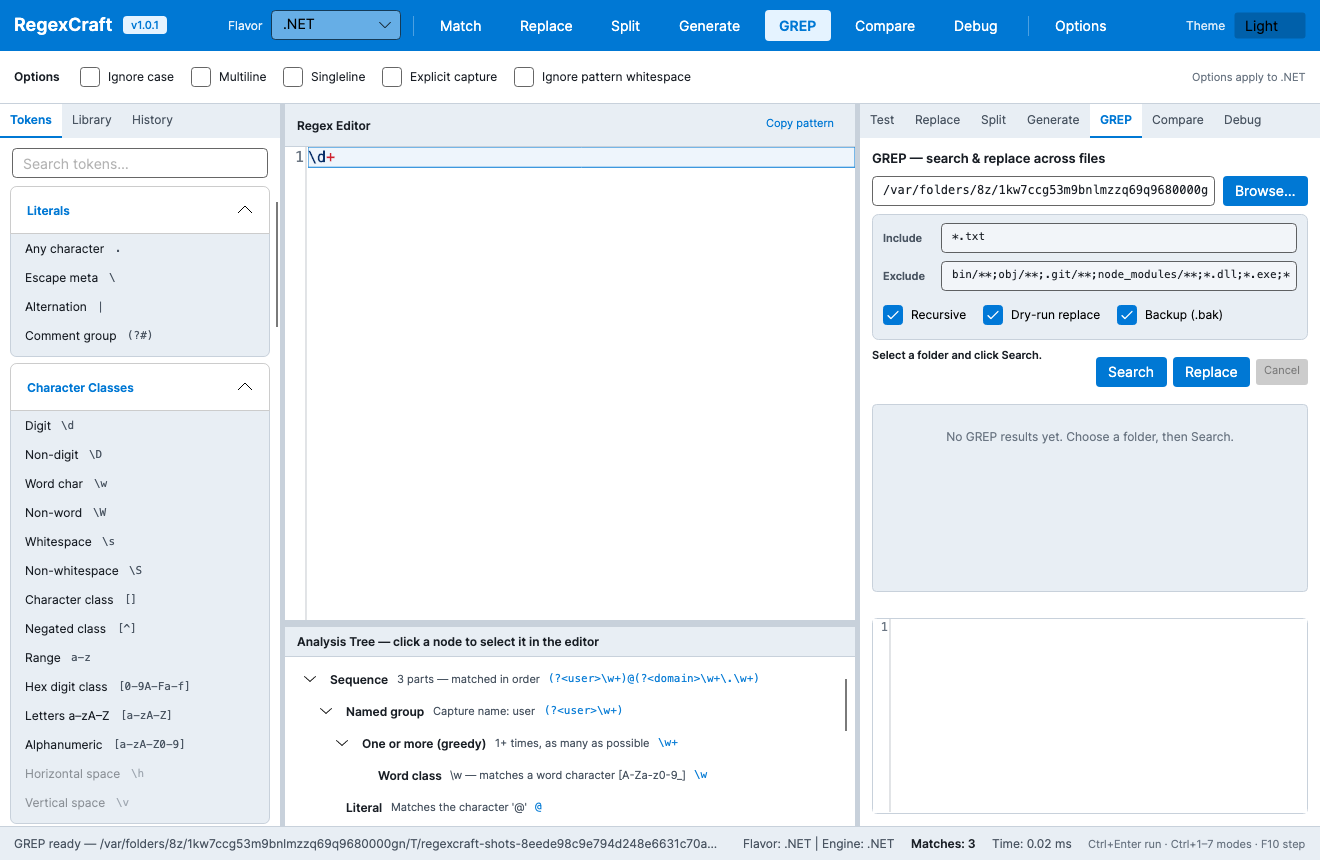
Task: Open the Library tab in left panel
Action: 92,120
